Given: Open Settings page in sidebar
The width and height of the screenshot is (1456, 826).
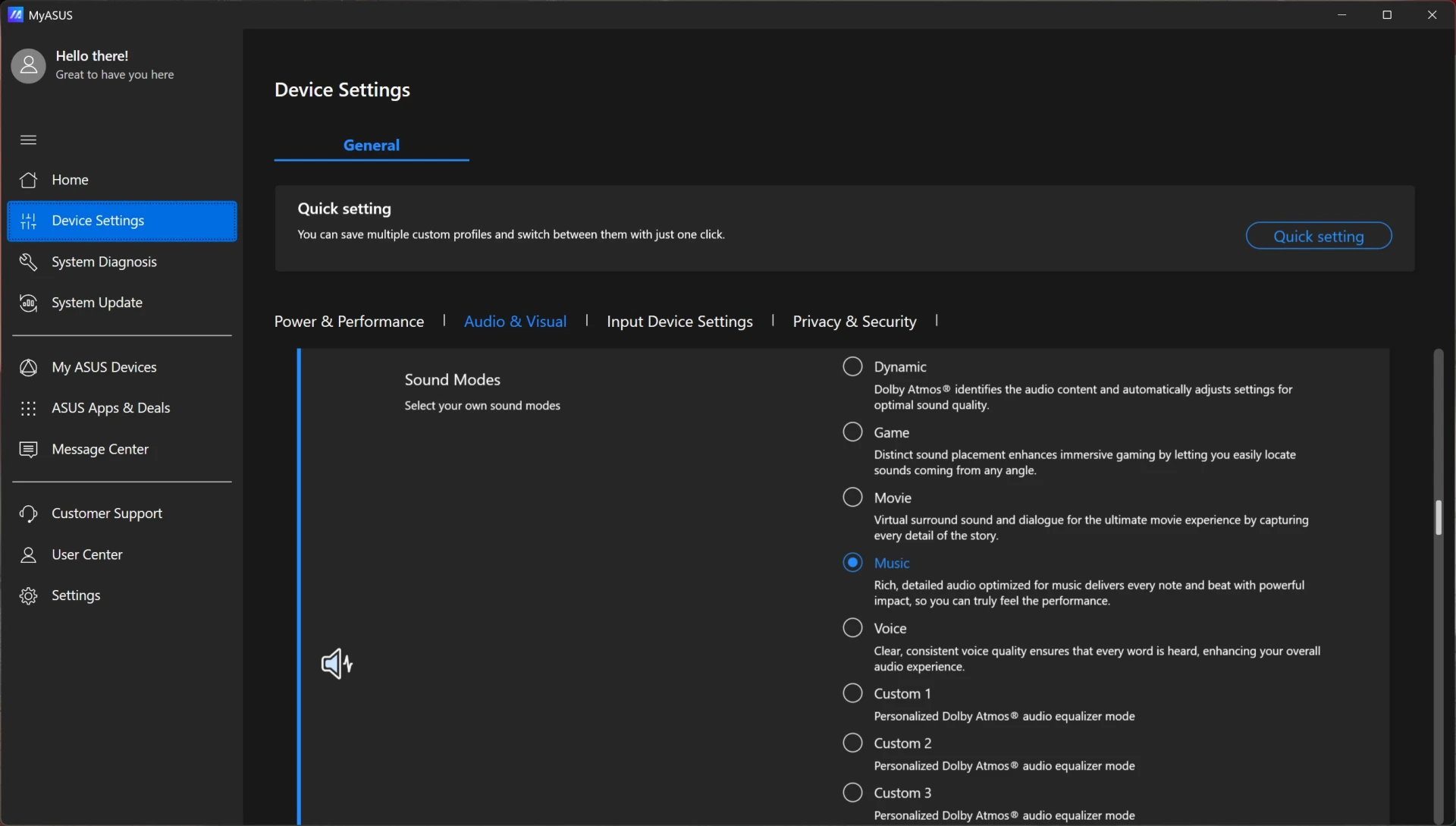Looking at the screenshot, I should [x=121, y=595].
